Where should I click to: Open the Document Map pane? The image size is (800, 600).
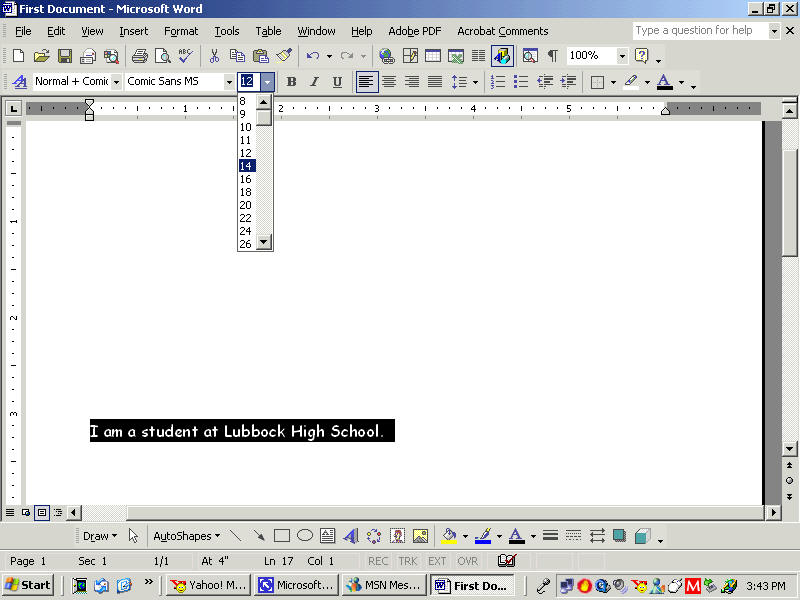tap(530, 56)
